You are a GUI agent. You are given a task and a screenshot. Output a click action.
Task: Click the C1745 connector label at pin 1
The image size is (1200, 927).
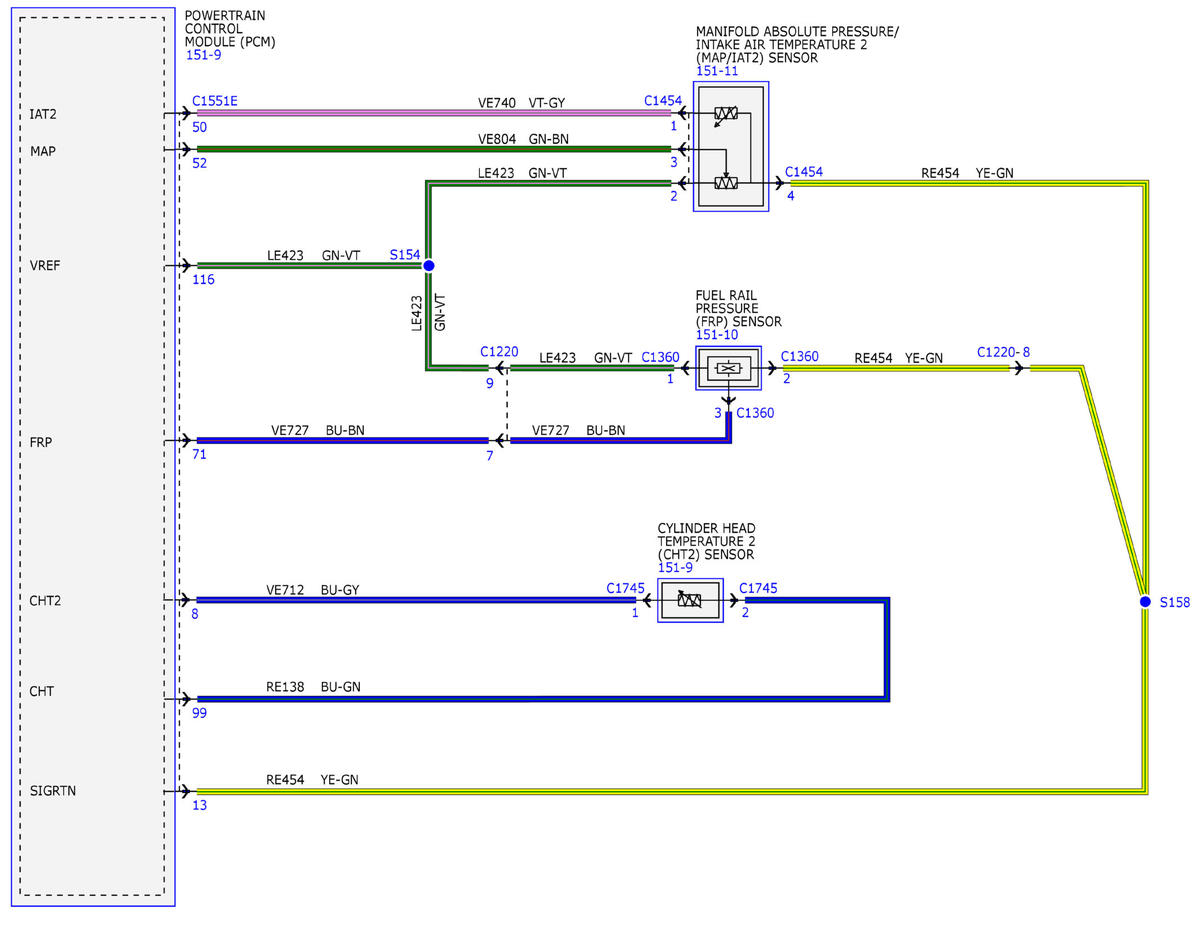tap(625, 589)
